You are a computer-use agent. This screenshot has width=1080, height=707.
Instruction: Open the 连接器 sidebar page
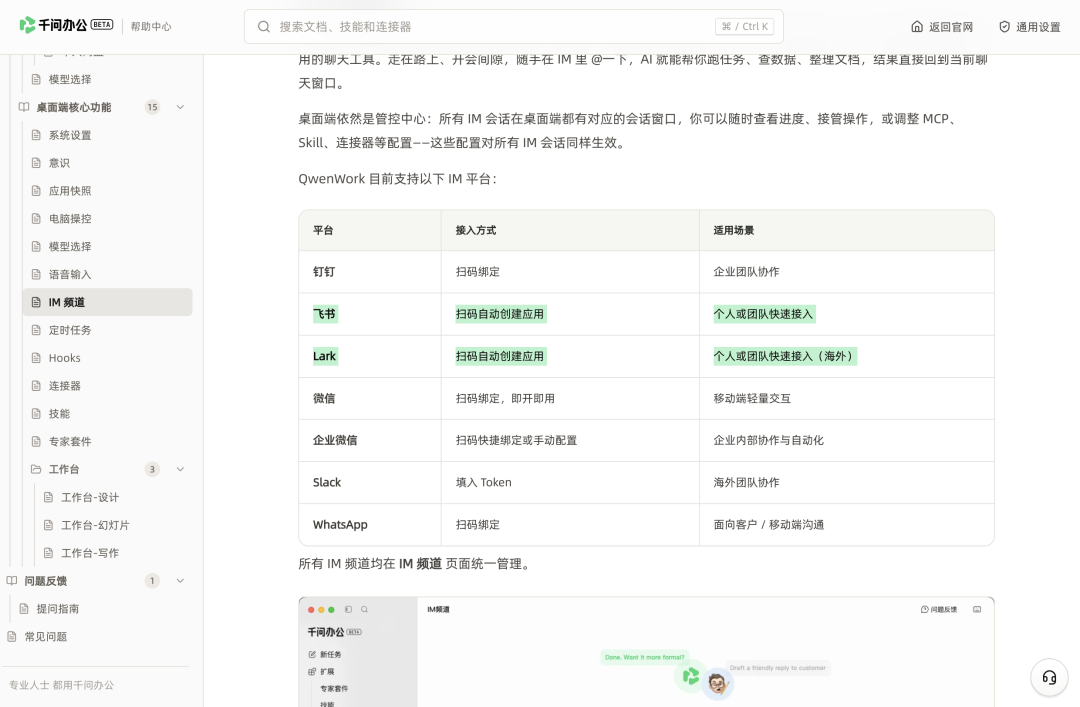pyautogui.click(x=107, y=386)
